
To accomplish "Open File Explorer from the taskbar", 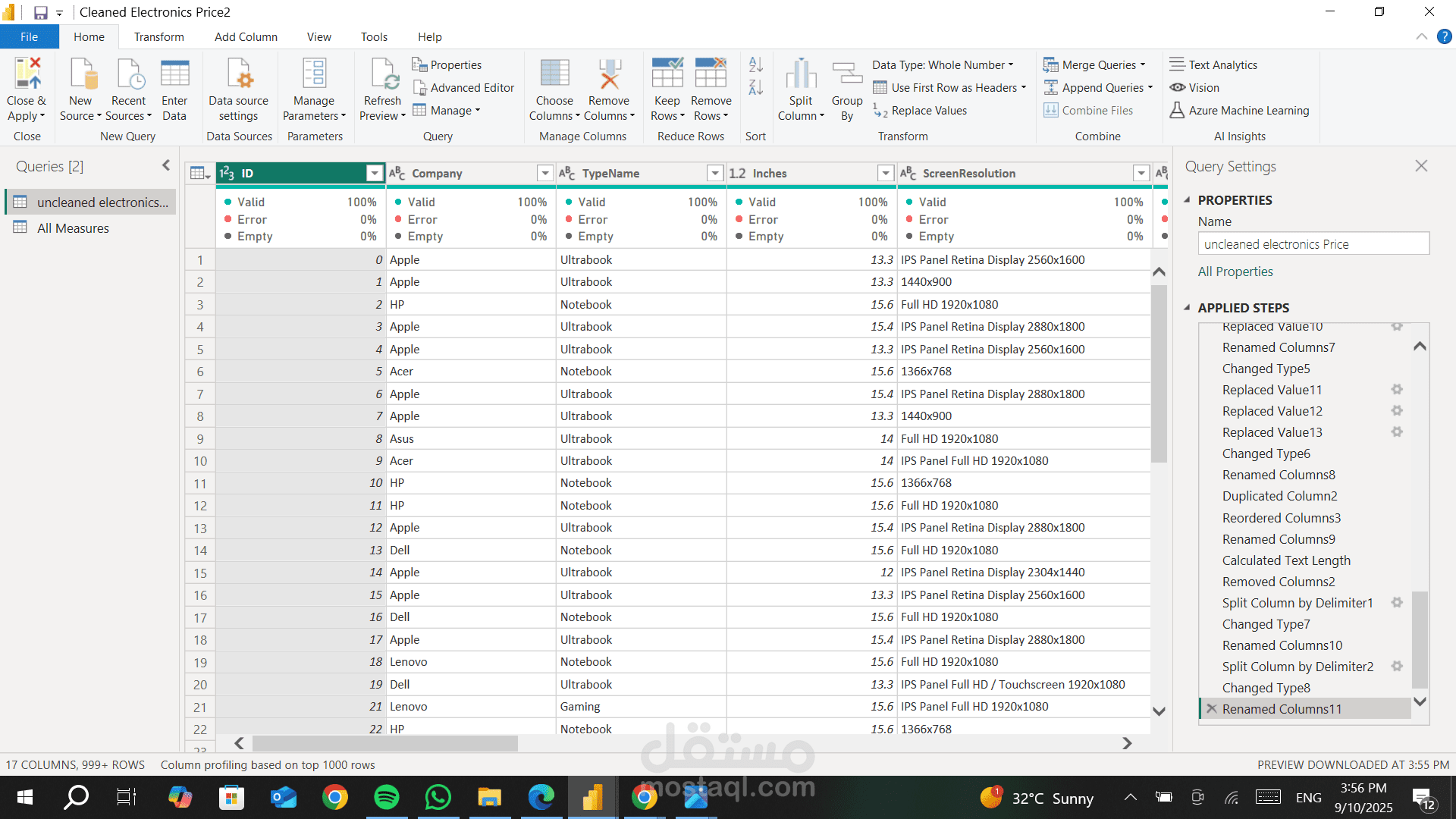I will pyautogui.click(x=490, y=798).
